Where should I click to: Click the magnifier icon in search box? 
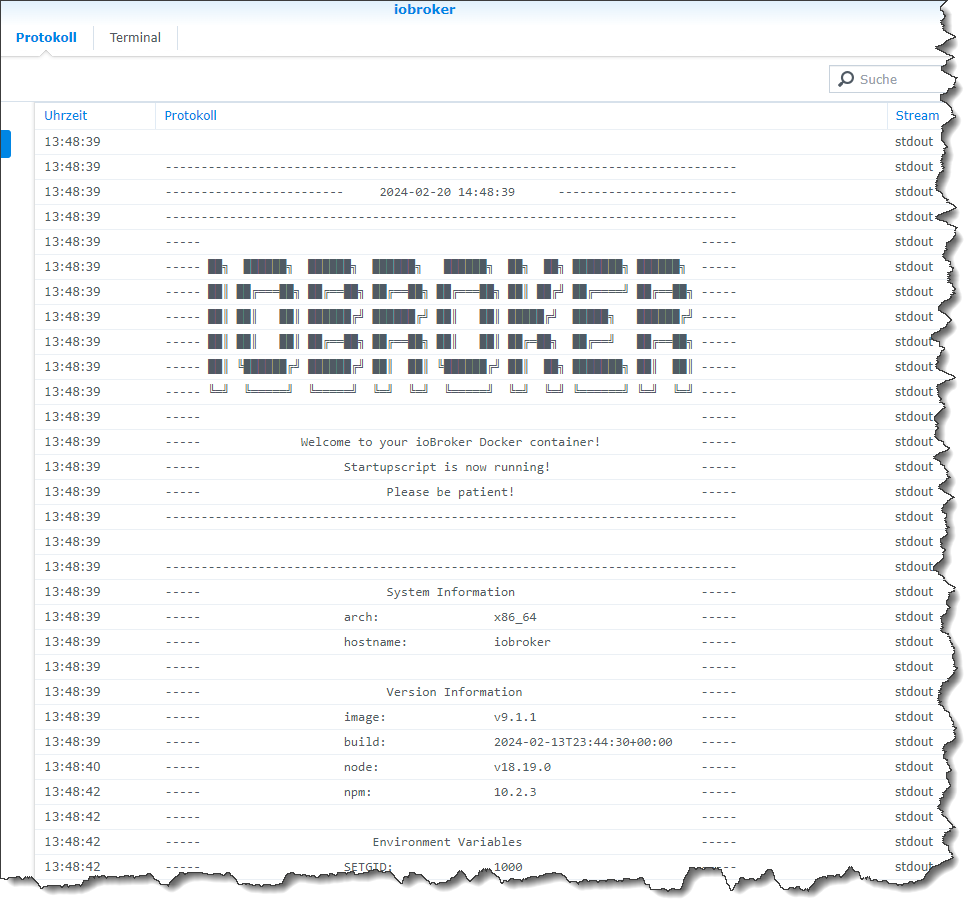click(845, 79)
